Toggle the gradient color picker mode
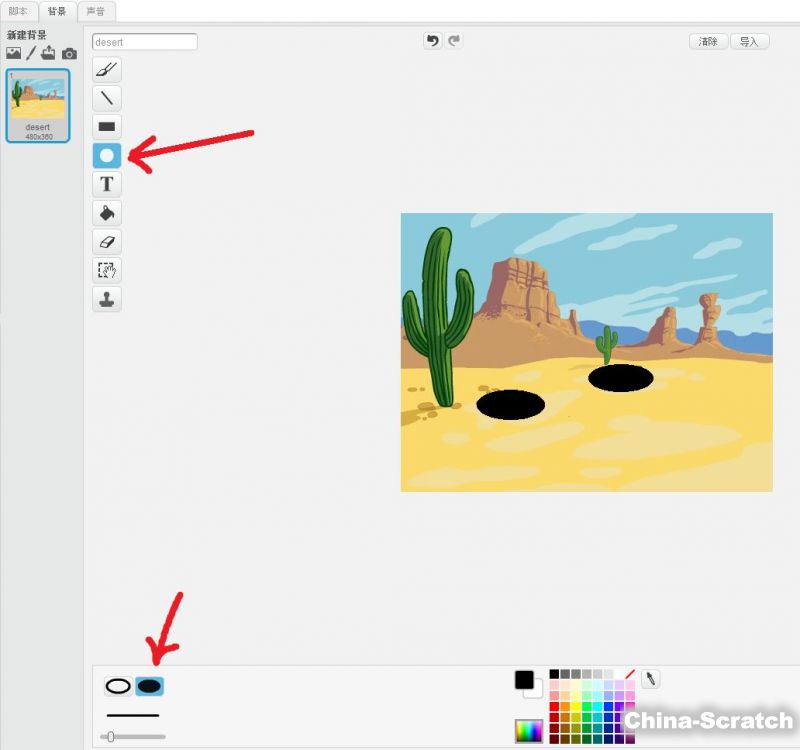Screen dimensions: 800x750 (528, 731)
